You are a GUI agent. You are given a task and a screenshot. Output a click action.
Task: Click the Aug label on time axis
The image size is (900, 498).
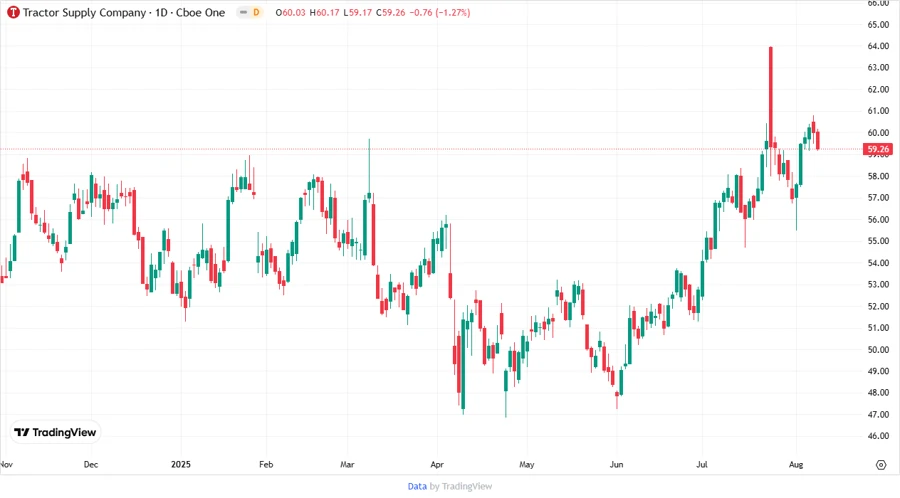coord(796,465)
